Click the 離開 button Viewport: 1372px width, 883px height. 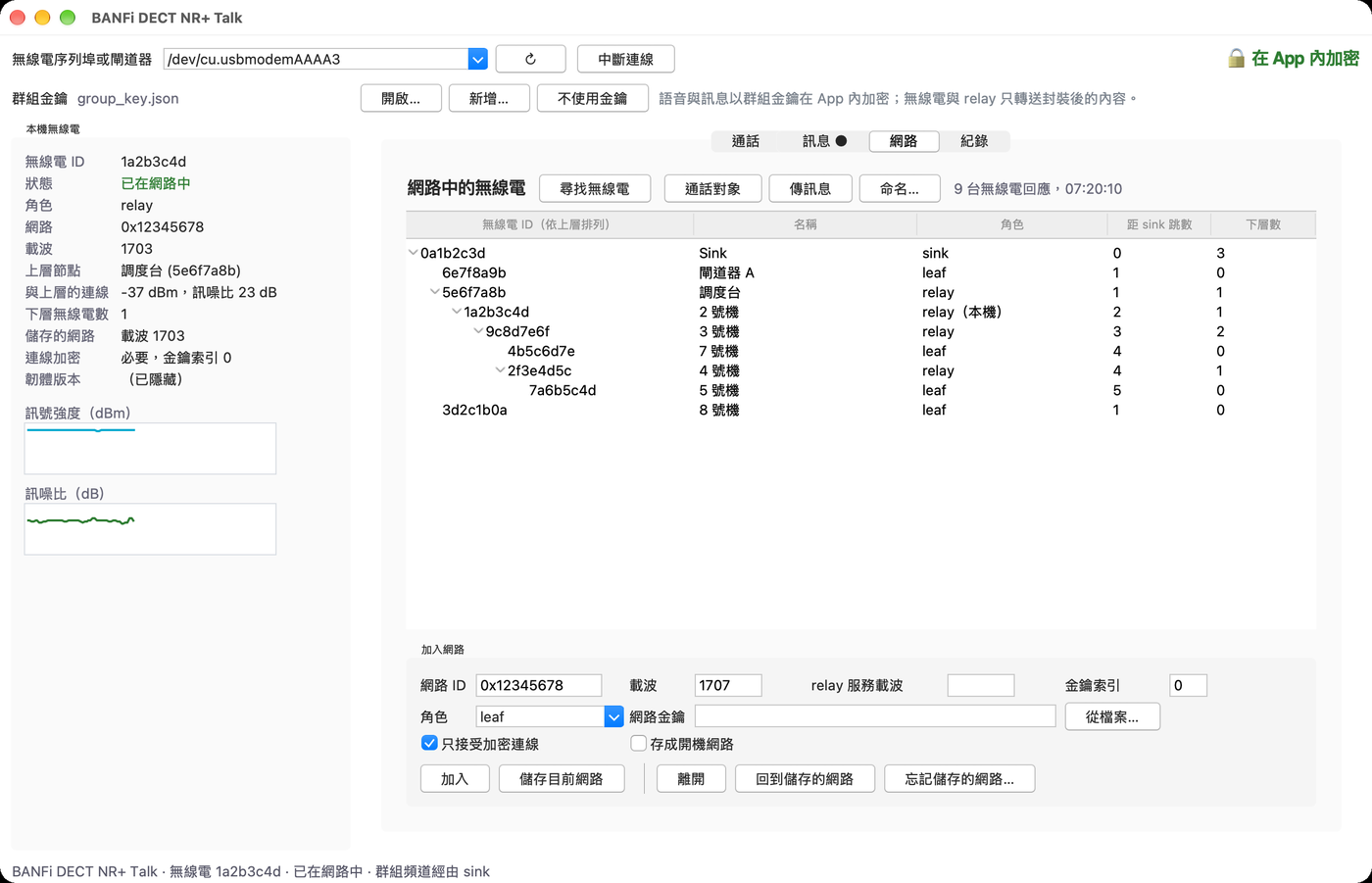tap(691, 779)
